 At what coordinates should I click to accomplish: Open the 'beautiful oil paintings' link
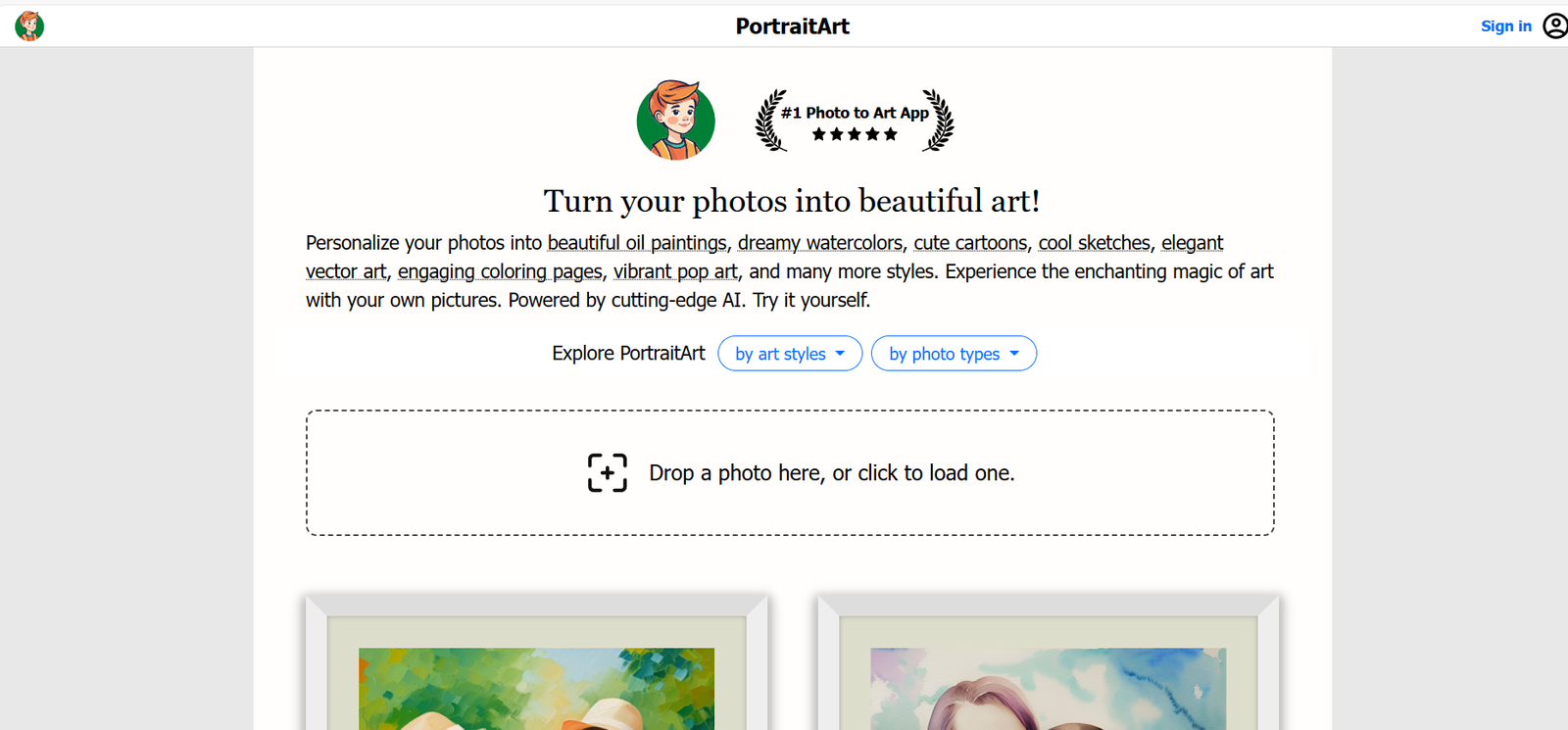637,243
